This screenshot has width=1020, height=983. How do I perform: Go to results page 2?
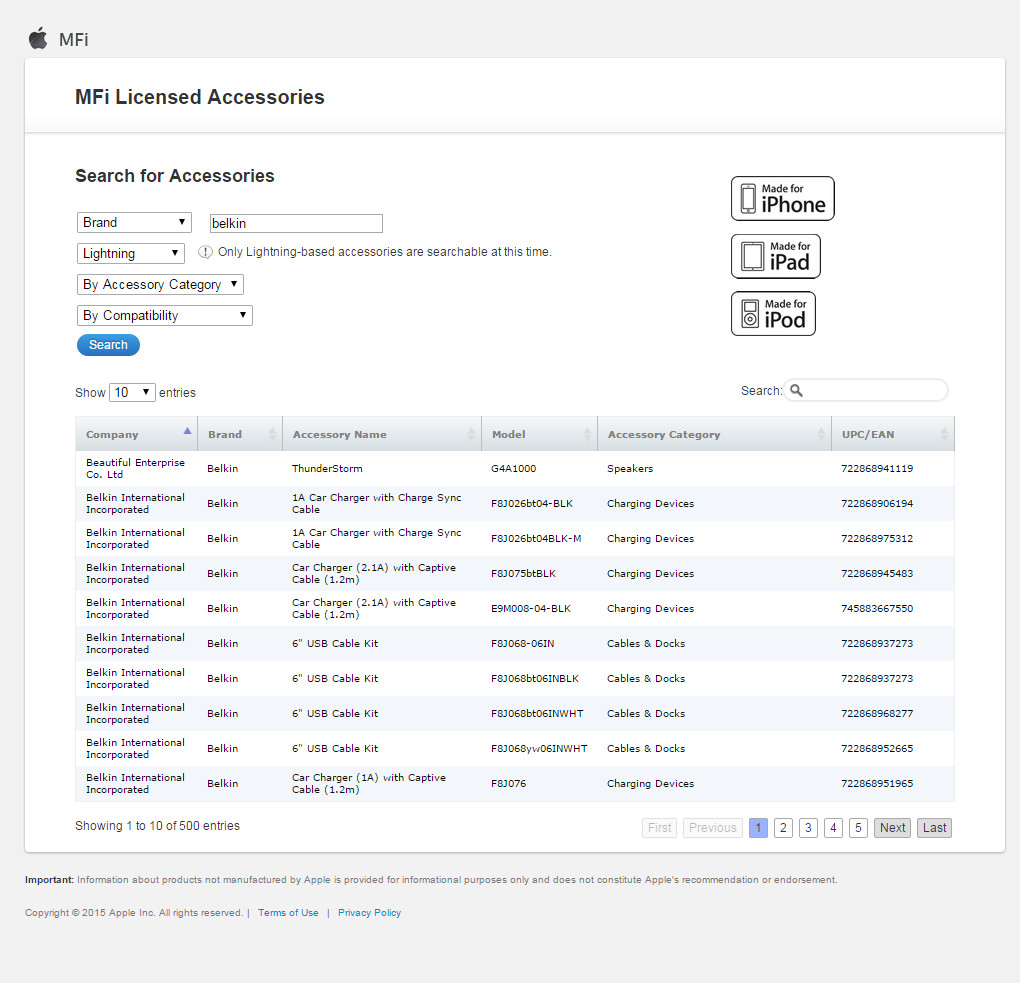[783, 828]
